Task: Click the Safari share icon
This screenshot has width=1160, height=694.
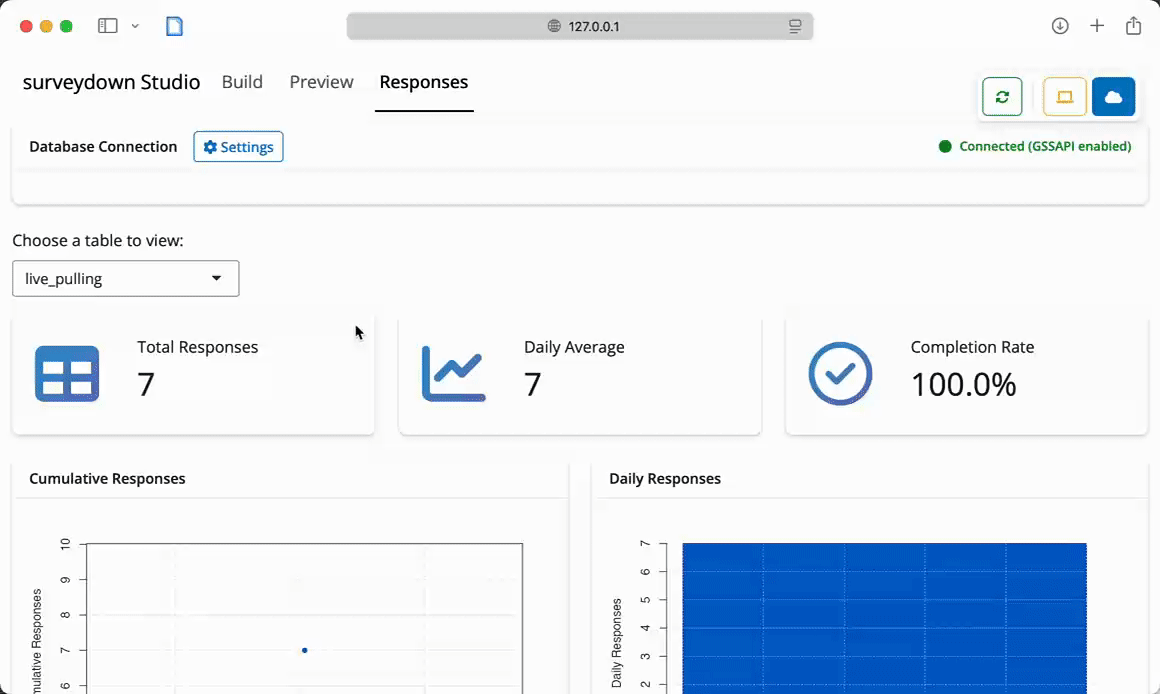Action: tap(1133, 26)
